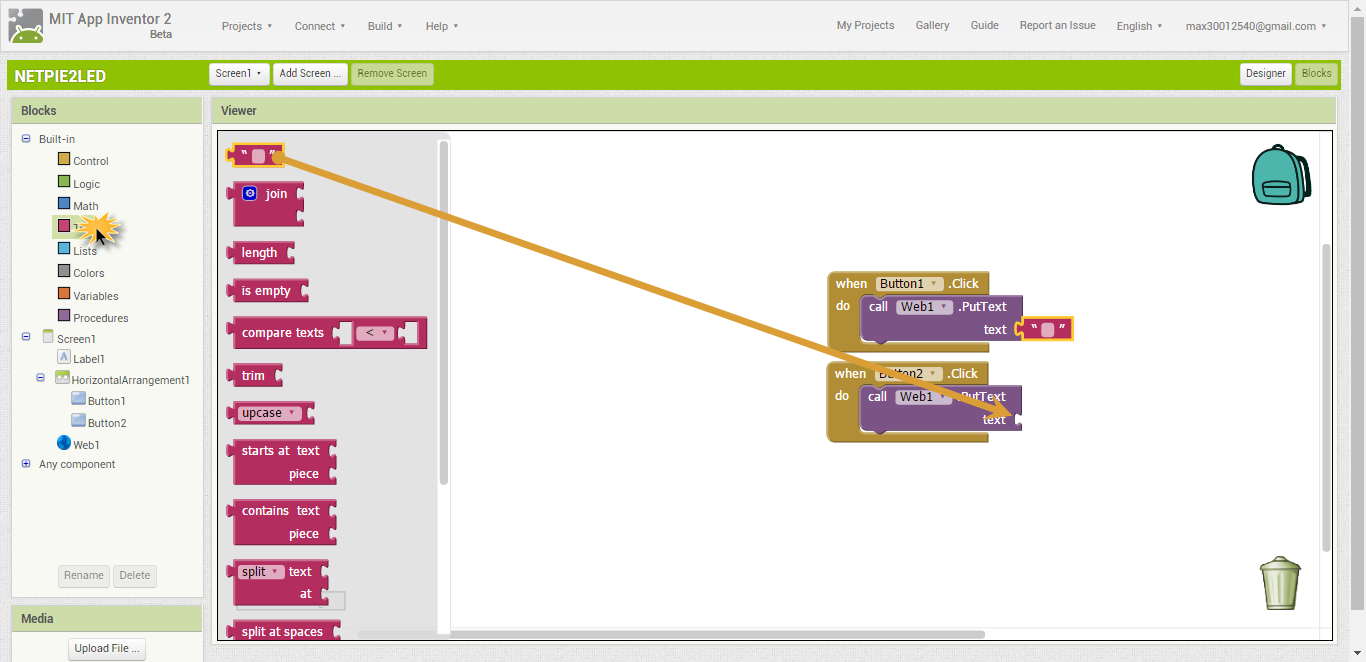The image size is (1366, 662).
Task: Select the Variables category color icon
Action: point(64,294)
